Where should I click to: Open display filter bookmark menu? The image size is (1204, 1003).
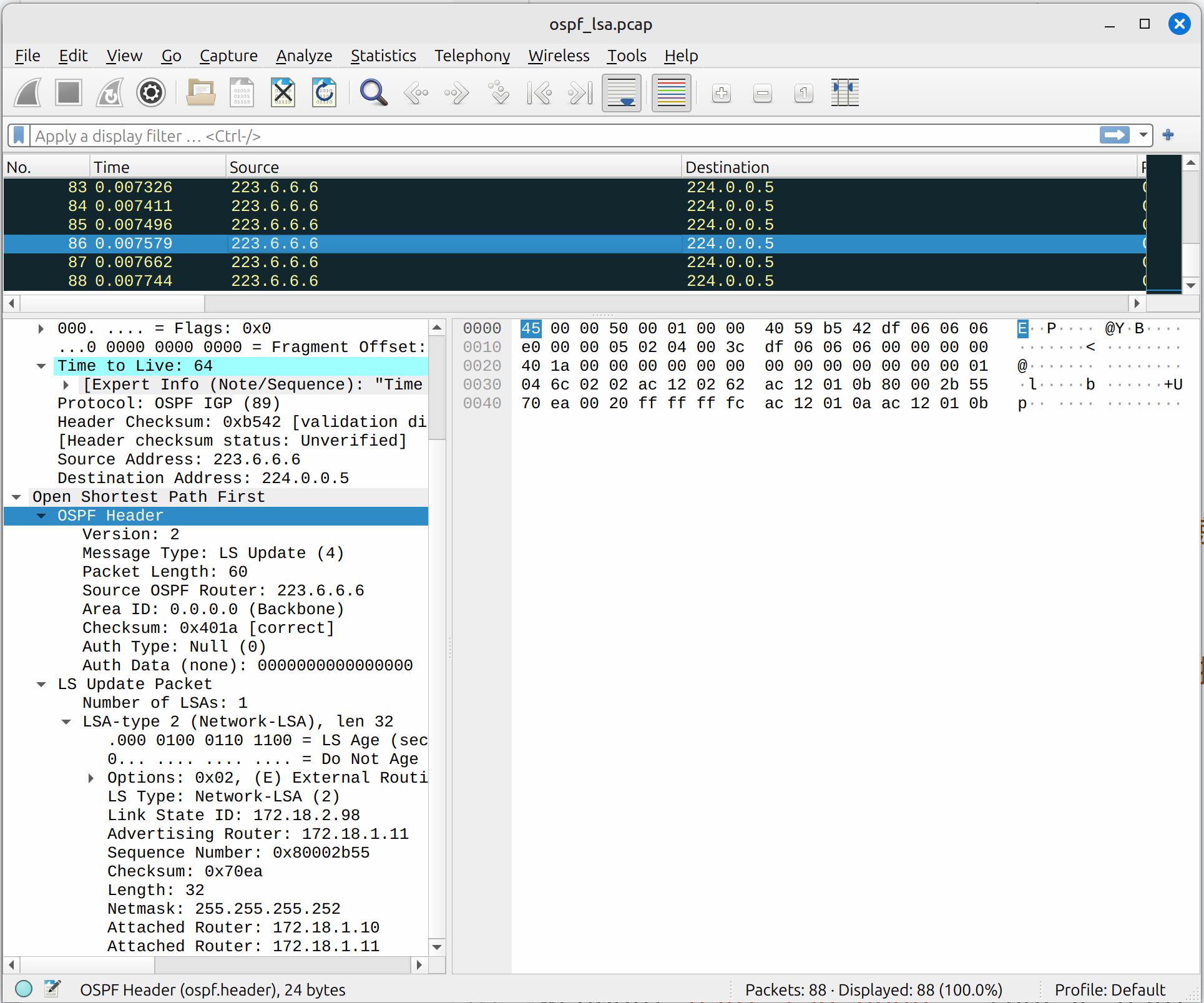pos(19,135)
